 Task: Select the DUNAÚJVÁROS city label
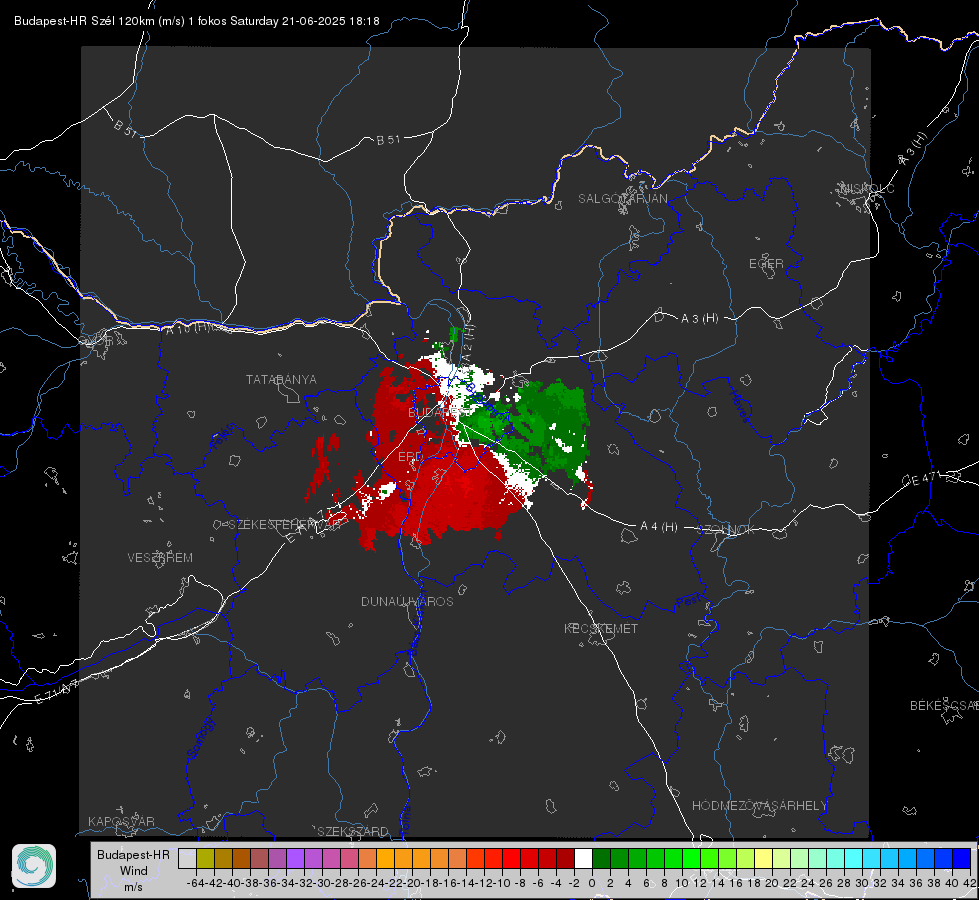click(407, 601)
